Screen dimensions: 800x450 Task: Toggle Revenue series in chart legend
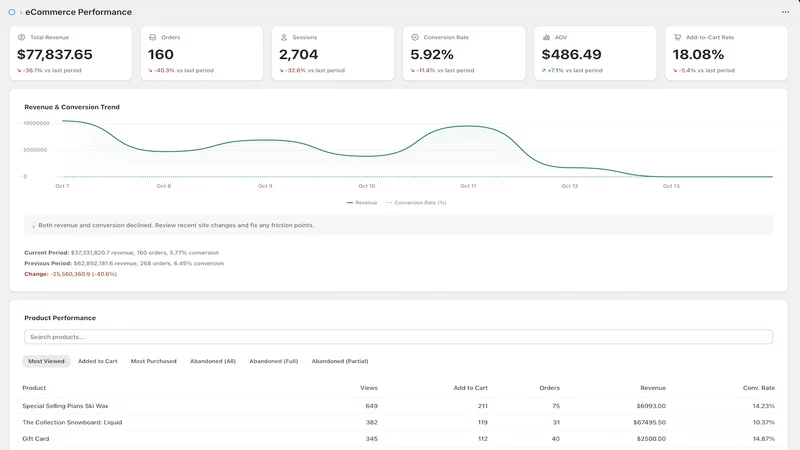(362, 203)
